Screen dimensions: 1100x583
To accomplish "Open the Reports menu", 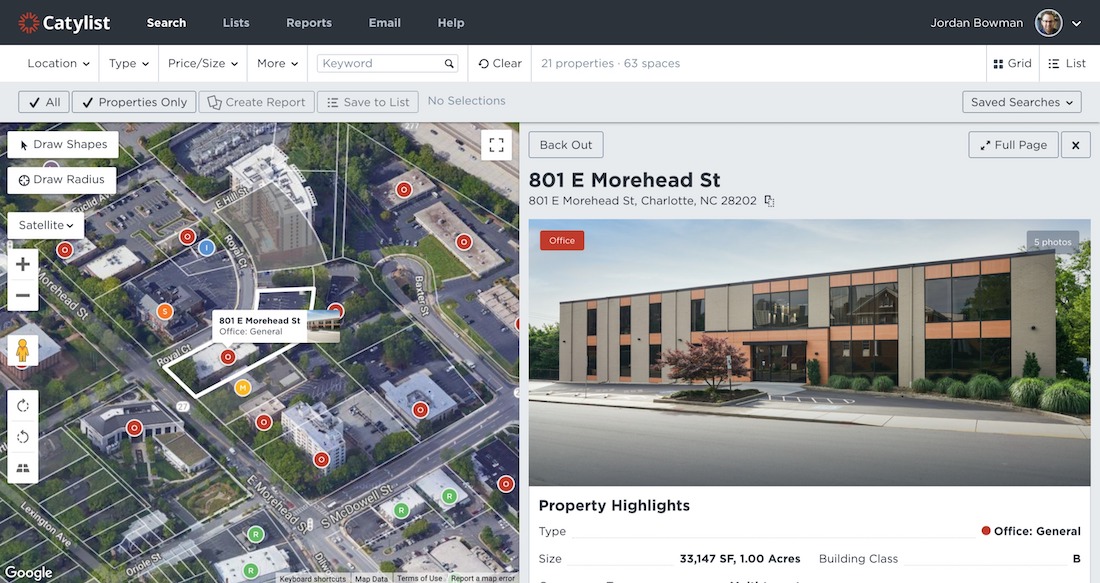I will tap(309, 23).
